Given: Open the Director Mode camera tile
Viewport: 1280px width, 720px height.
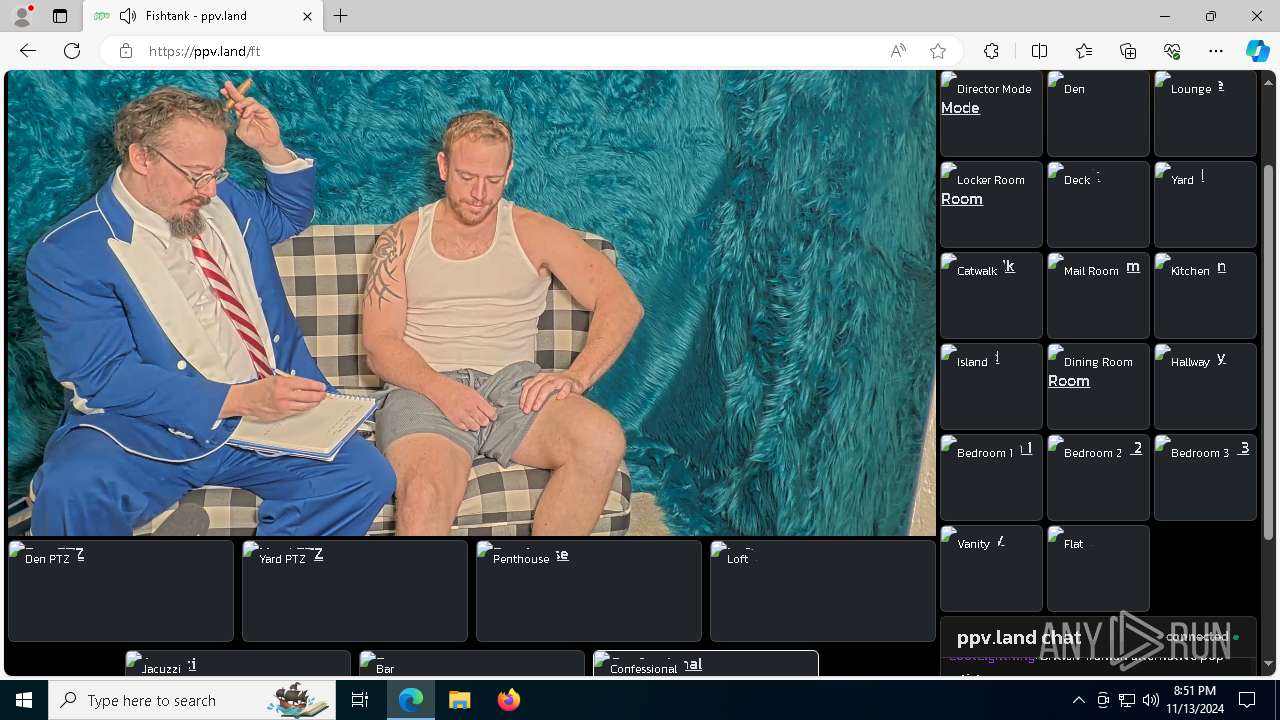Looking at the screenshot, I should [x=991, y=113].
